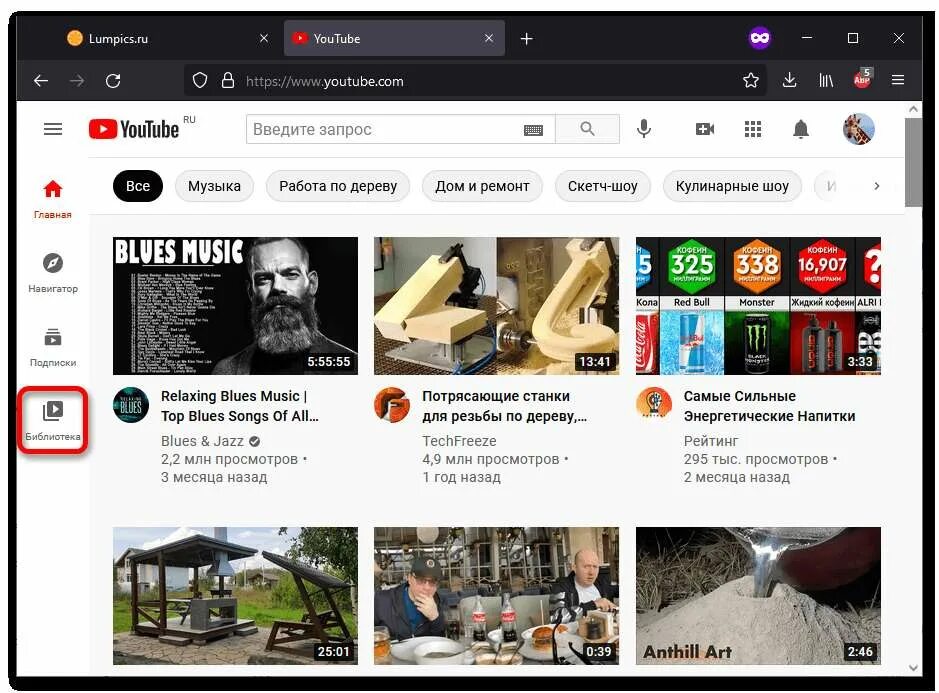Select the Все filter chip
Viewport: 939px width, 693px height.
coord(138,186)
